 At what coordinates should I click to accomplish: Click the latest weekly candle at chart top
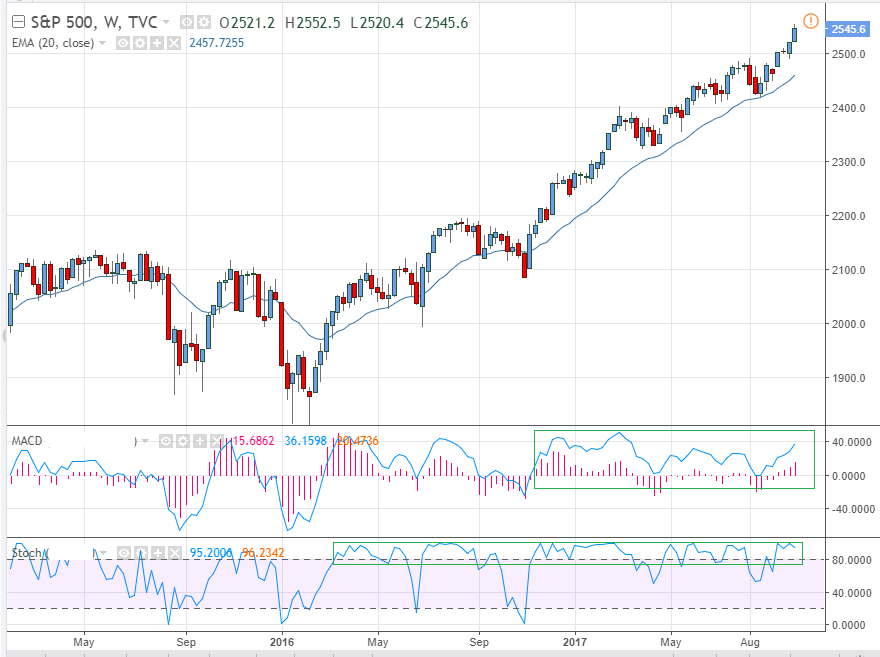click(x=795, y=34)
